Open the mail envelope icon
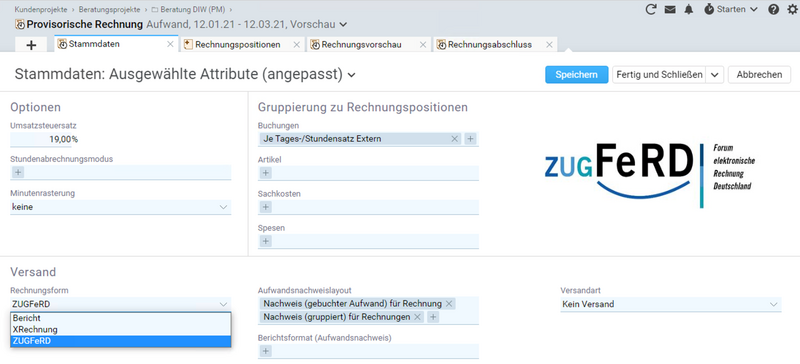Screen dimensions: 800x364 (670, 9)
